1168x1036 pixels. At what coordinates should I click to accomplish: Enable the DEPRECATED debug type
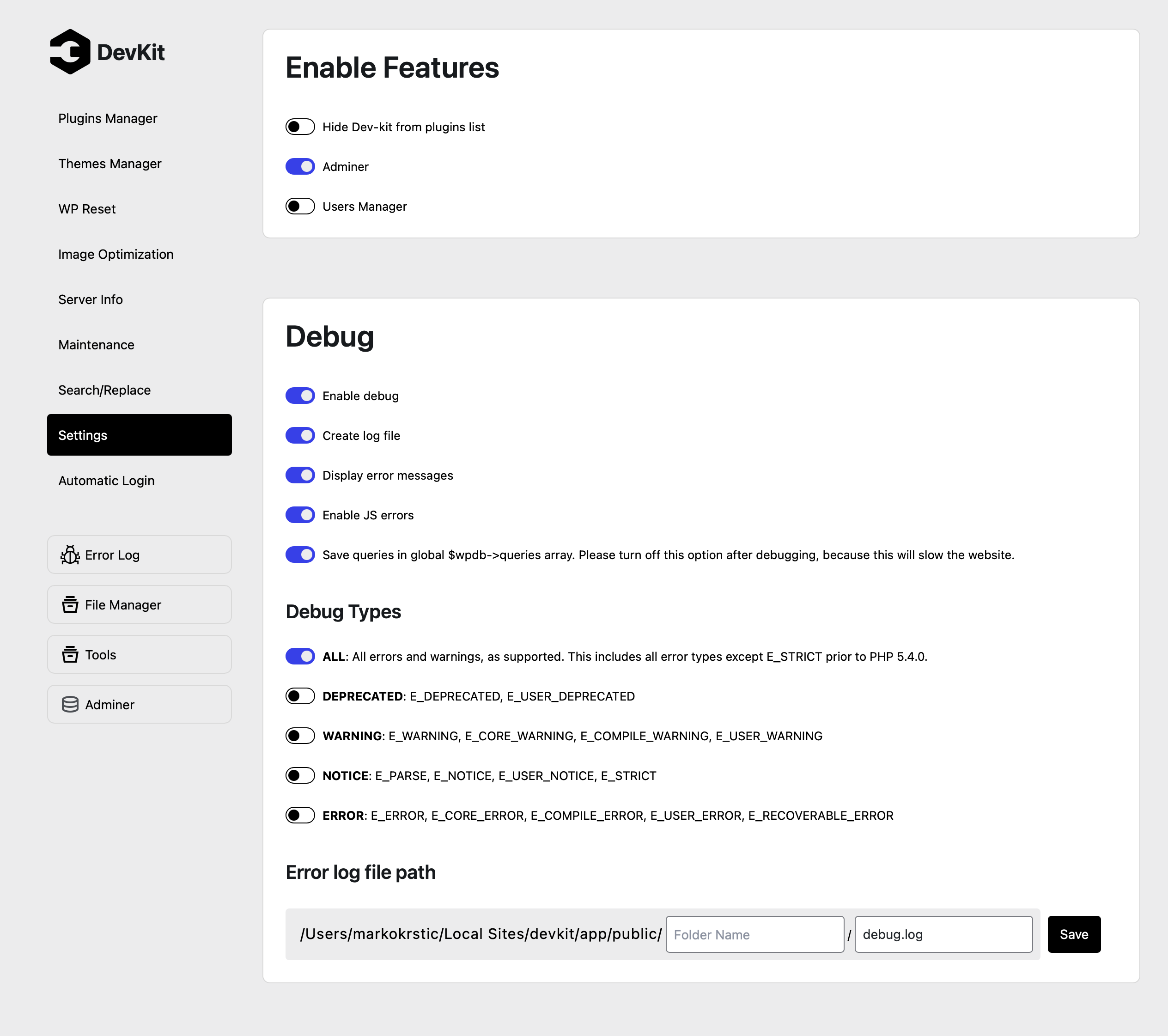click(x=300, y=696)
